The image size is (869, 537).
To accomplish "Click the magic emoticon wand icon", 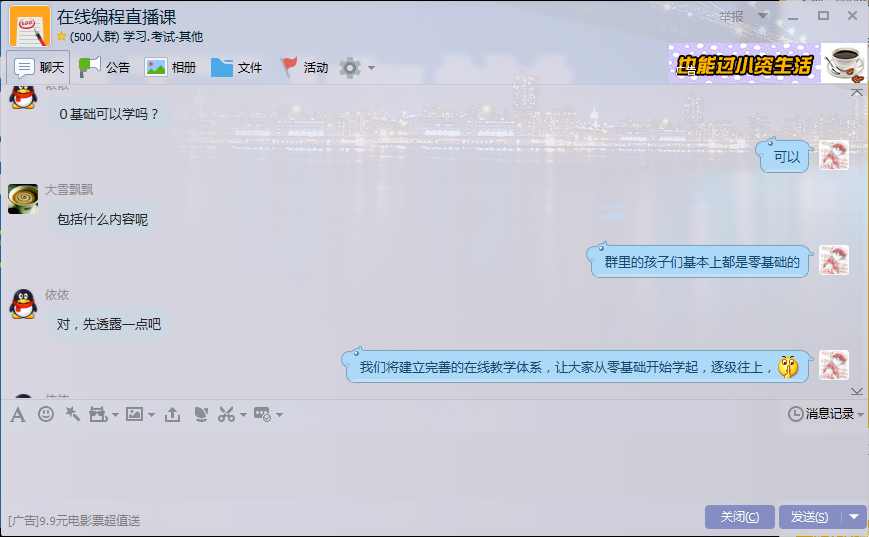I will pyautogui.click(x=73, y=413).
